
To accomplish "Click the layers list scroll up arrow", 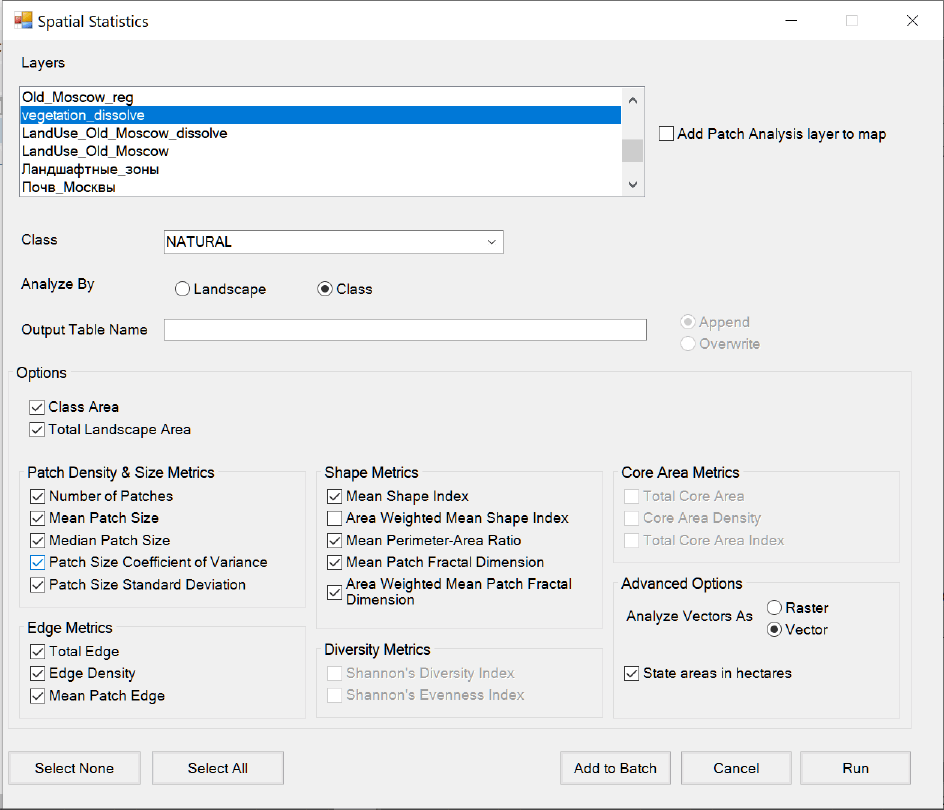I will tap(632, 100).
